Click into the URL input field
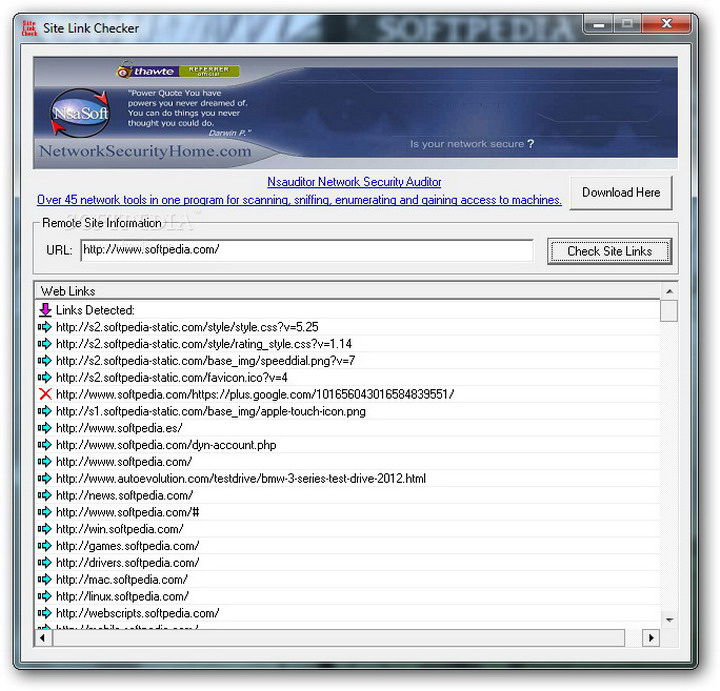This screenshot has height=691, width=720. (306, 250)
